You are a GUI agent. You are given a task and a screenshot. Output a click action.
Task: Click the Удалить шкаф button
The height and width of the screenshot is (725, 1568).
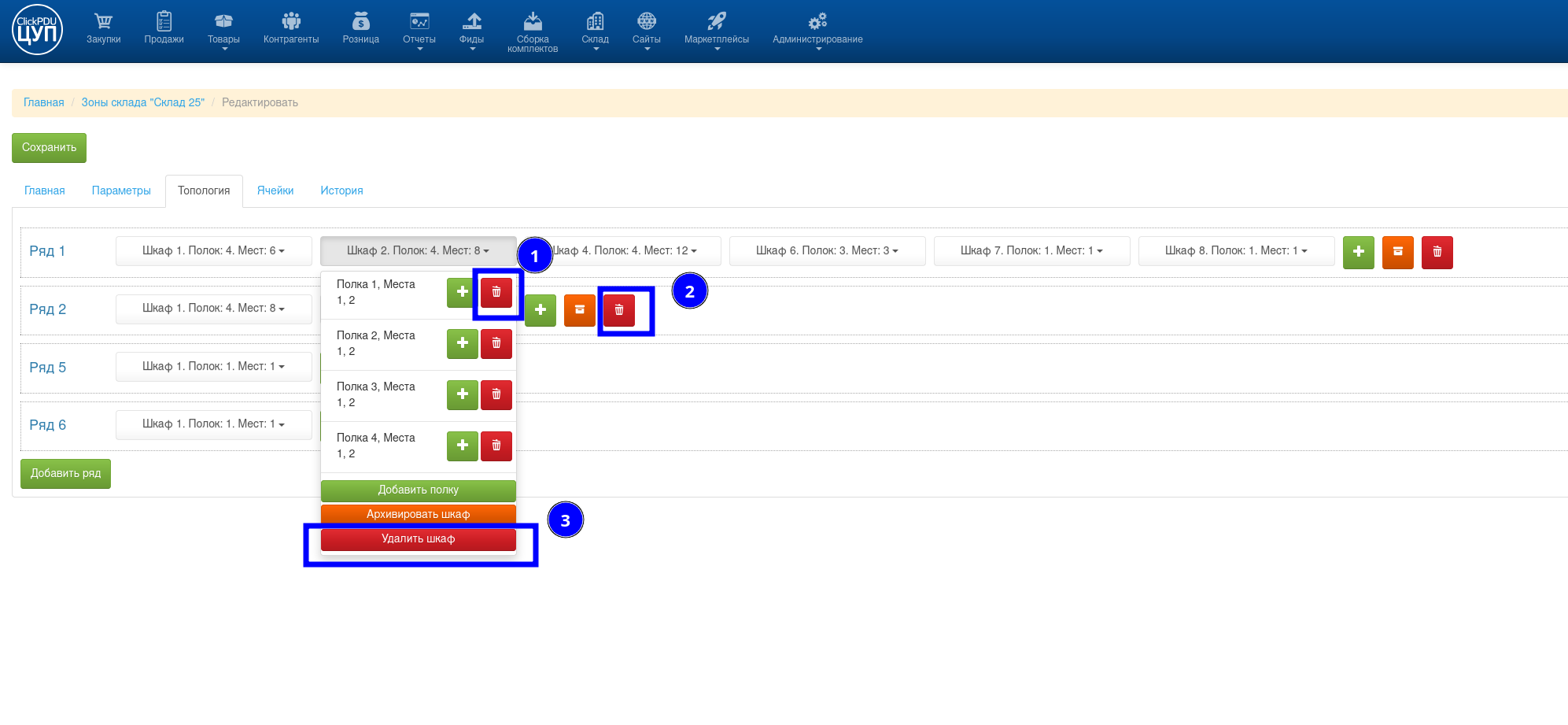click(419, 539)
